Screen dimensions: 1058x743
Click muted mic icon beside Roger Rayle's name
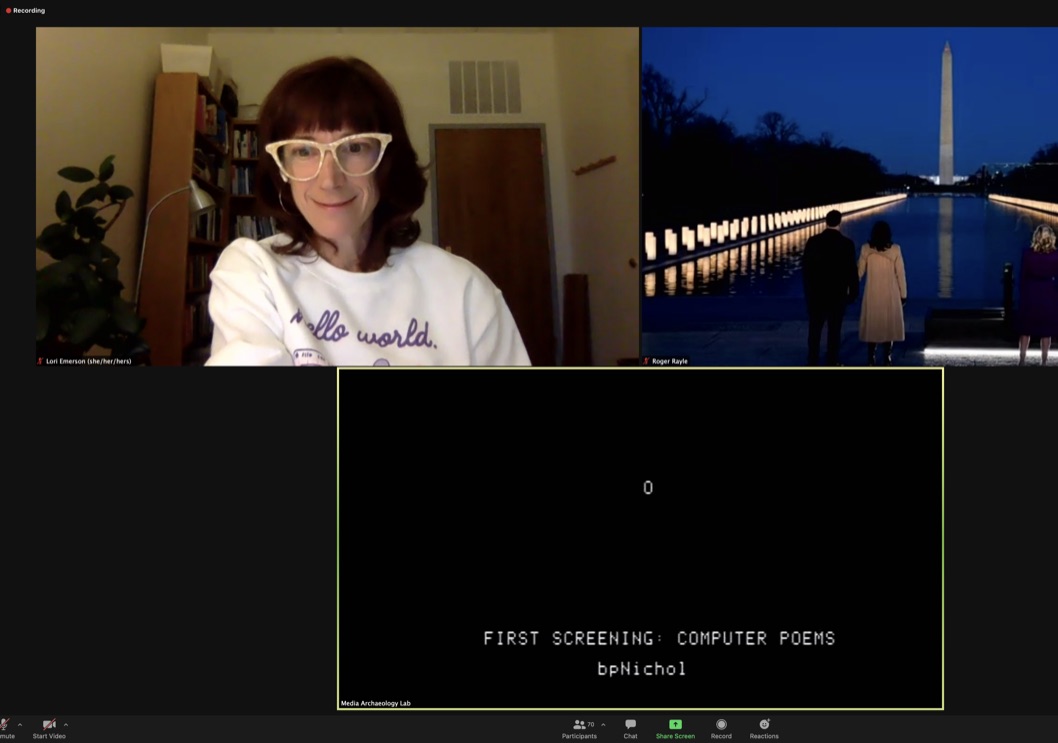pos(647,361)
